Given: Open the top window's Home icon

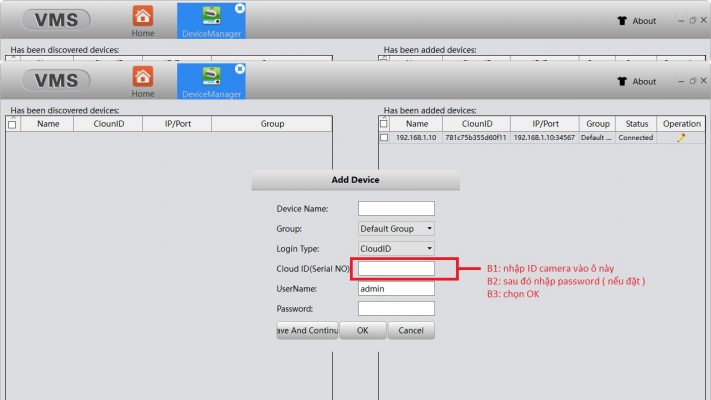Looking at the screenshot, I should coord(143,16).
